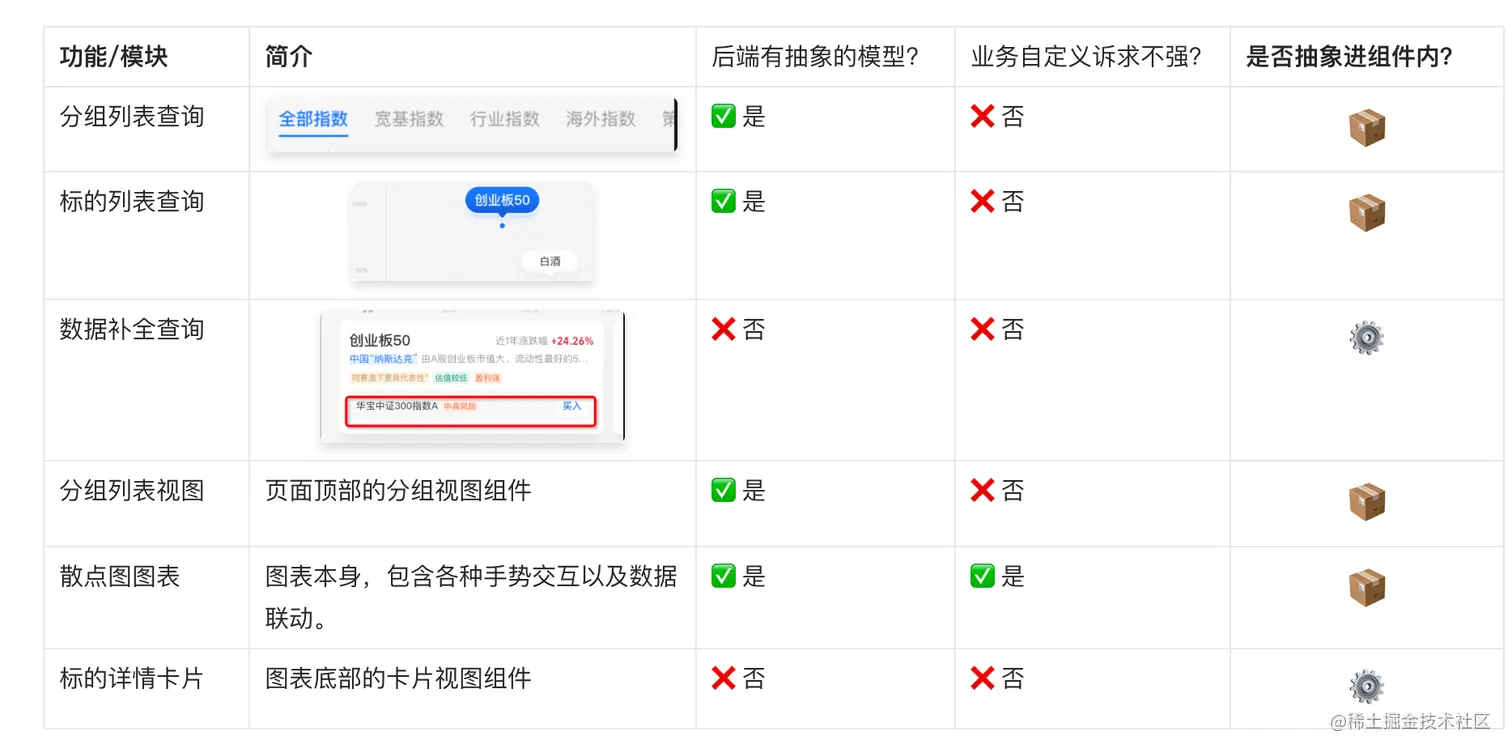Click red cross in 分组列表视图 row
The width and height of the screenshot is (1512, 753).
[x=982, y=490]
